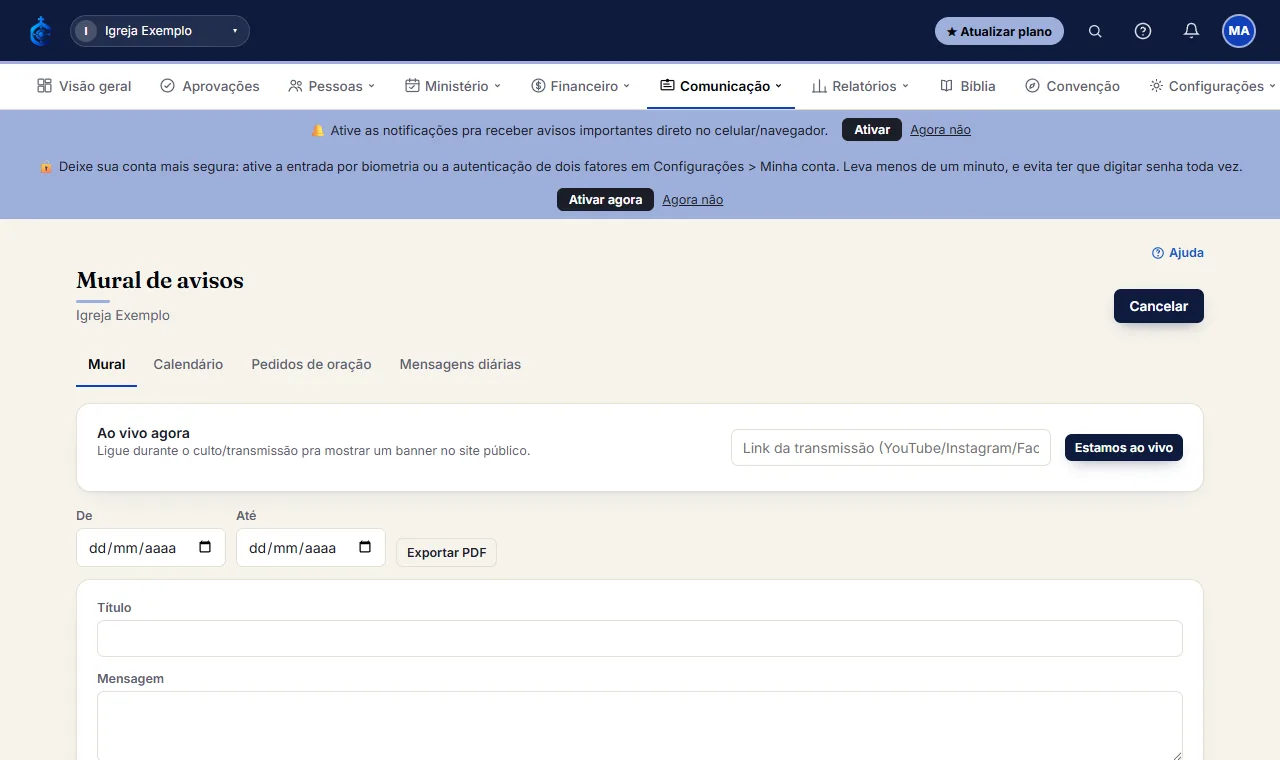This screenshot has width=1280, height=760.
Task: Open the MA user avatar menu
Action: tap(1239, 31)
